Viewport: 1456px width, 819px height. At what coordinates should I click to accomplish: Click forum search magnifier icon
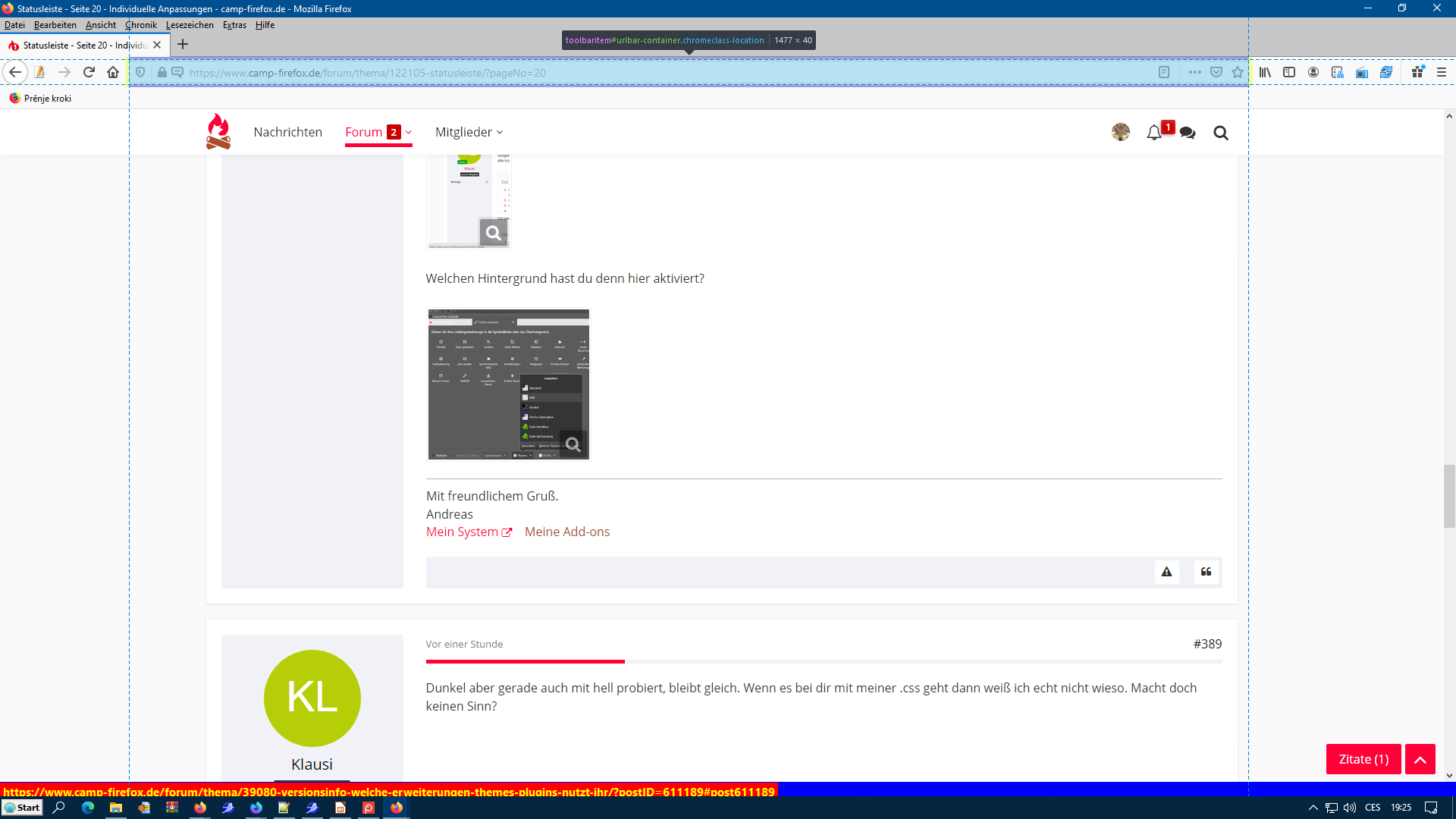pyautogui.click(x=1221, y=133)
